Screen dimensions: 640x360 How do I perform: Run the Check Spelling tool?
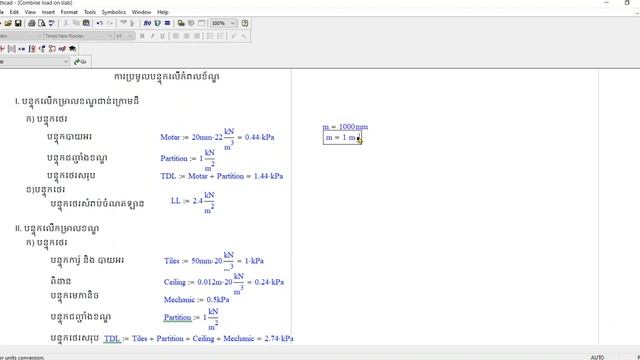[51, 23]
